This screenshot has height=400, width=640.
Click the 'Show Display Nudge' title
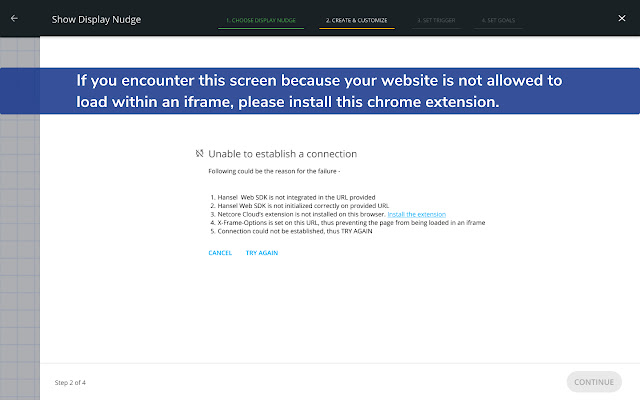click(96, 20)
